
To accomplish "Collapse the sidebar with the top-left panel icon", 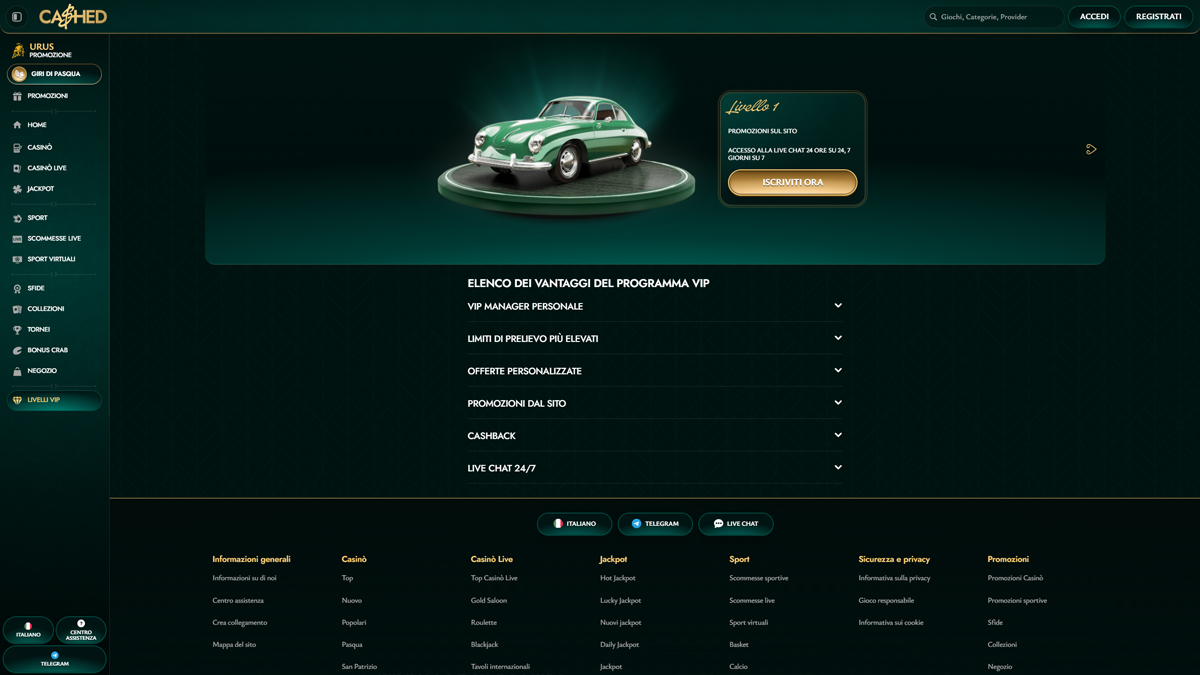I will click(17, 17).
